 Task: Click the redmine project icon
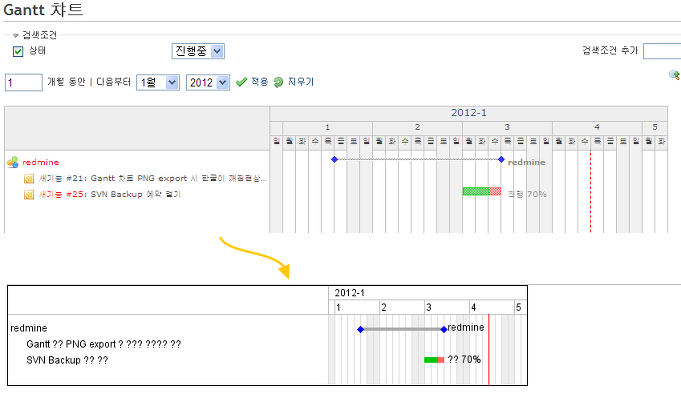click(x=13, y=162)
